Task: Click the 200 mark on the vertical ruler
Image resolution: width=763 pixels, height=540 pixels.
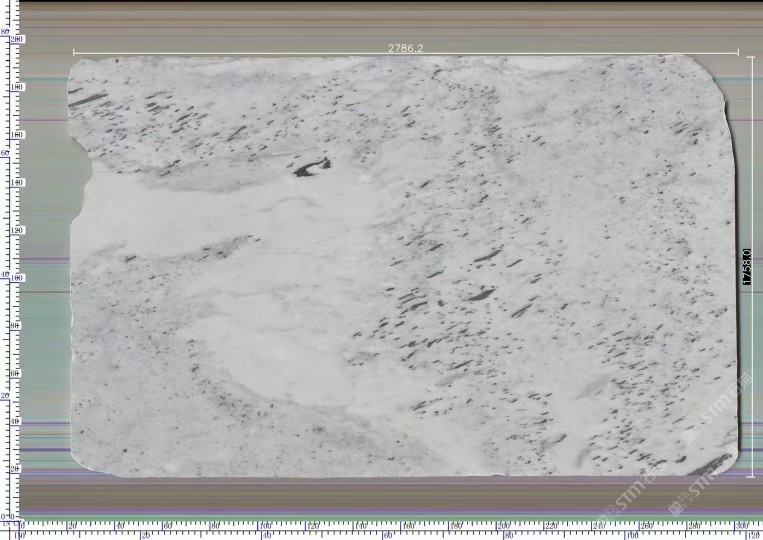Action: click(x=16, y=39)
